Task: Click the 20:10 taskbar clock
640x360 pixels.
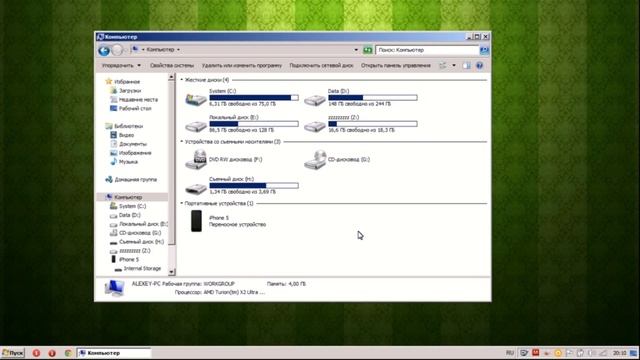Action: [x=619, y=353]
